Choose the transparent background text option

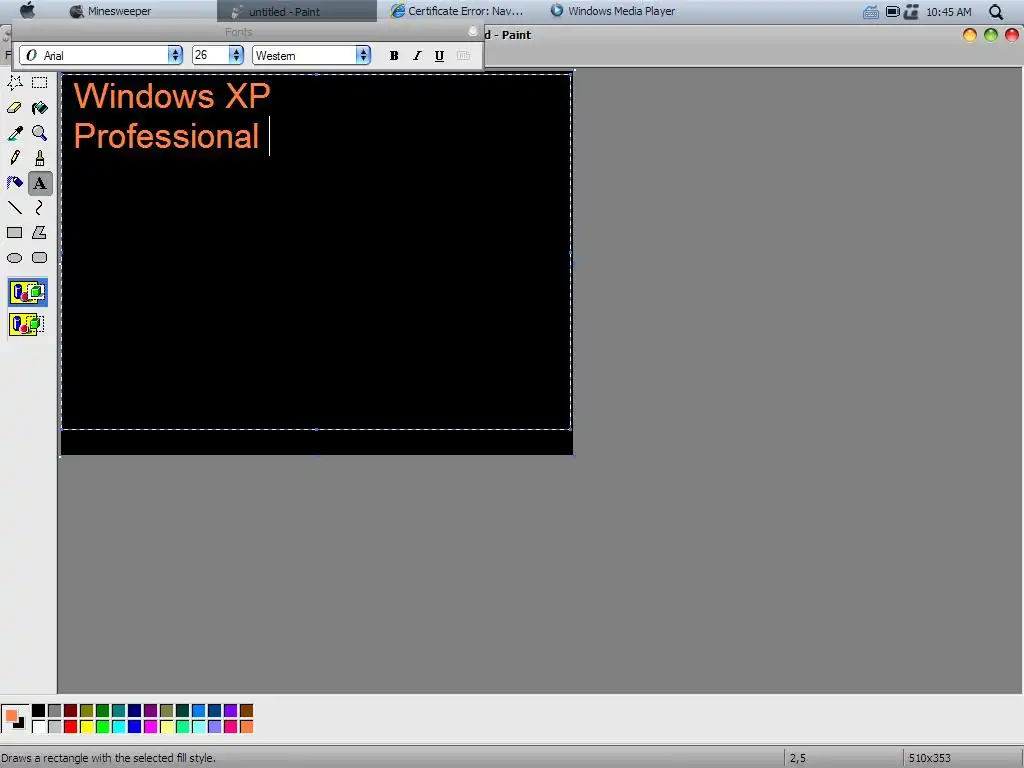coord(27,324)
